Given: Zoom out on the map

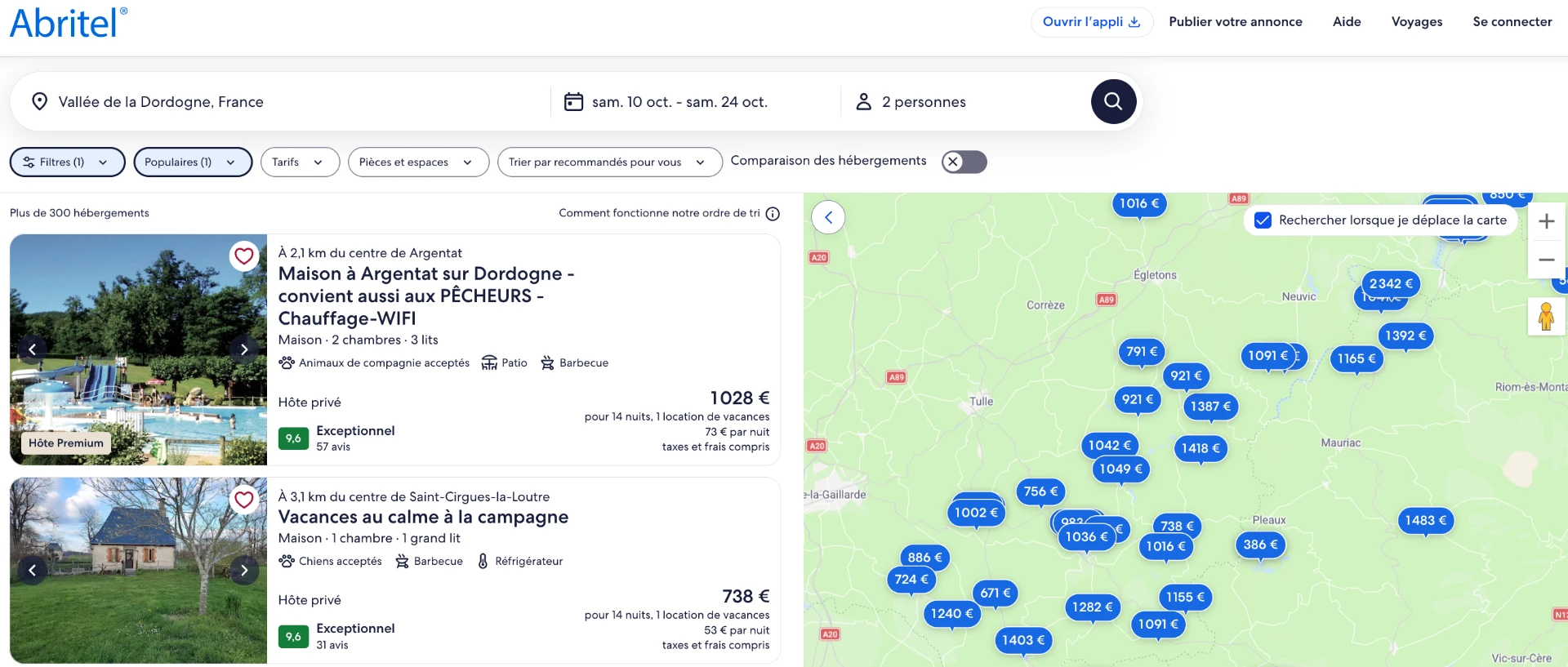Looking at the screenshot, I should tap(1546, 260).
